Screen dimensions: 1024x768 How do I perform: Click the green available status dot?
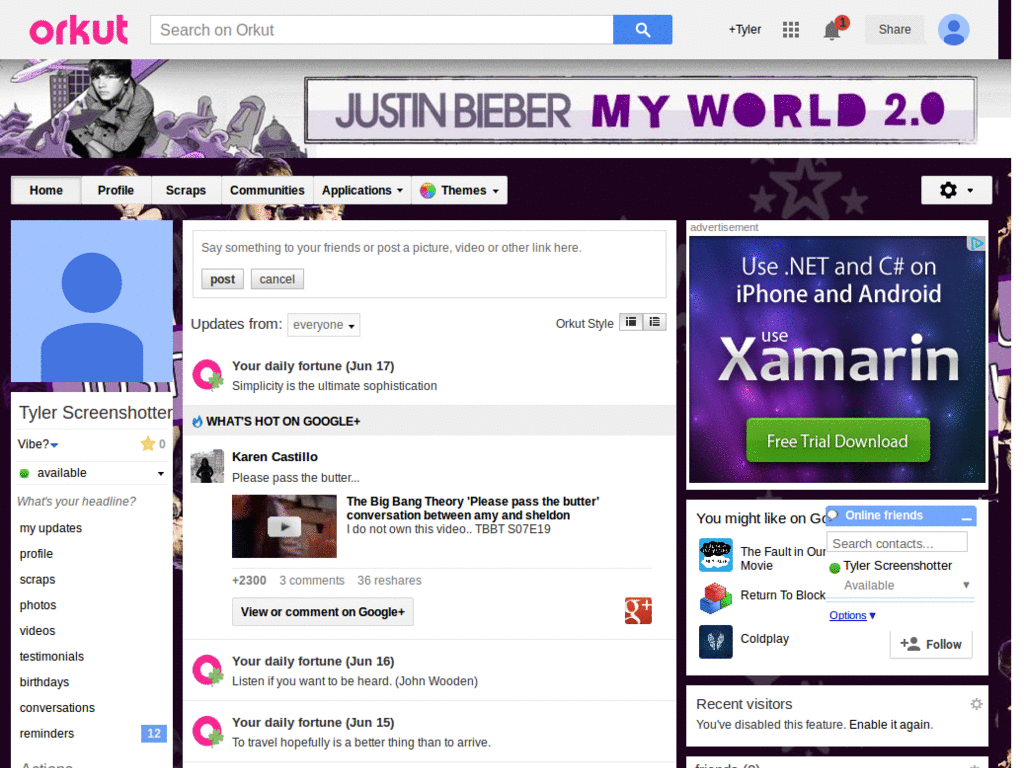coord(24,473)
